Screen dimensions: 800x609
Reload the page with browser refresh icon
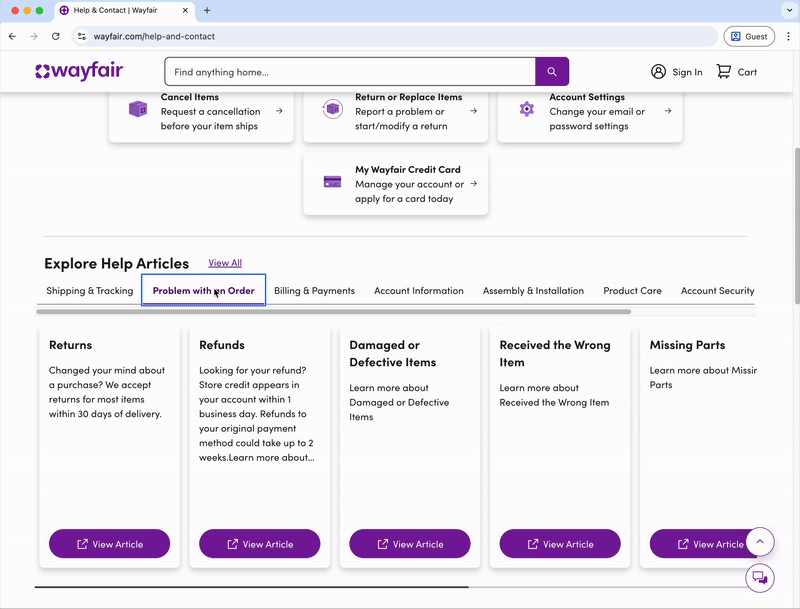point(56,36)
